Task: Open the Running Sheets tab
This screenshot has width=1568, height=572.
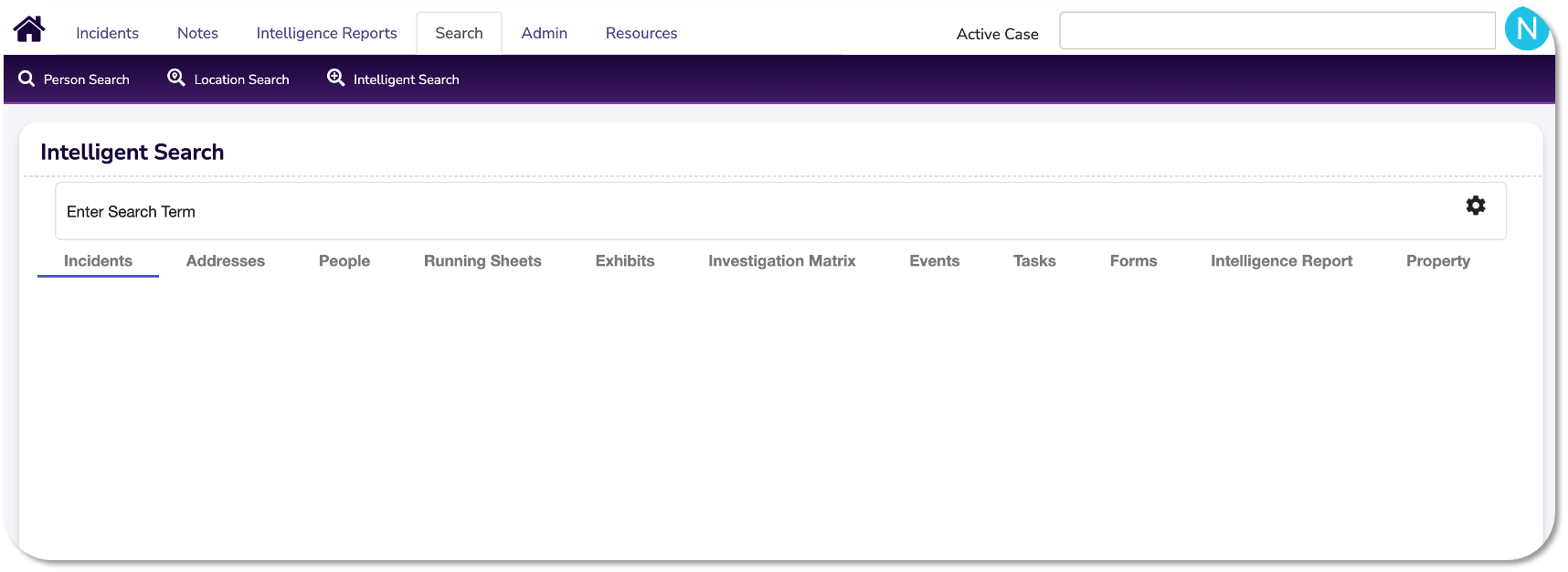Action: coord(482,261)
